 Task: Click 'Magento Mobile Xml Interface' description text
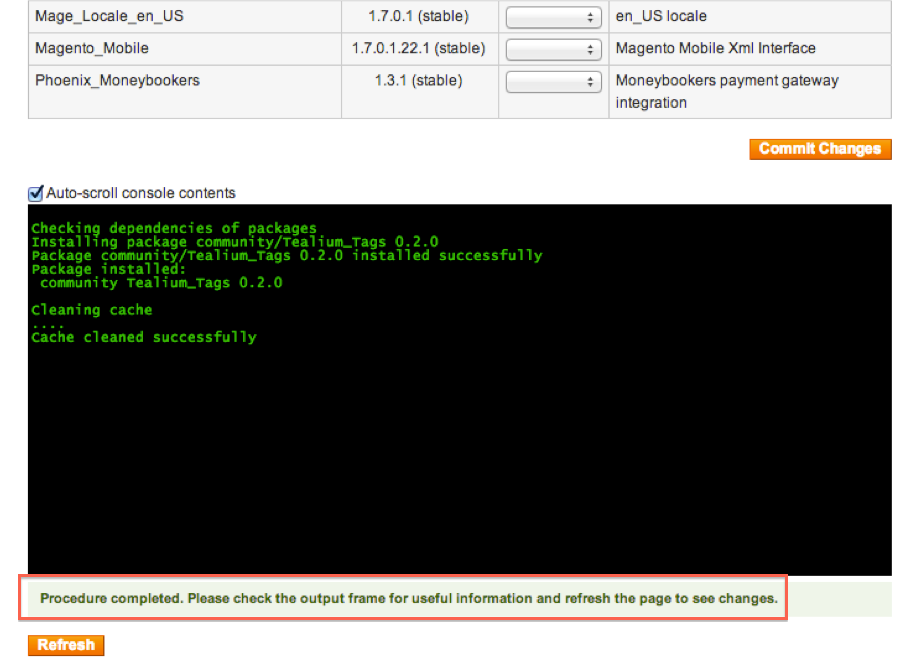pyautogui.click(x=715, y=48)
